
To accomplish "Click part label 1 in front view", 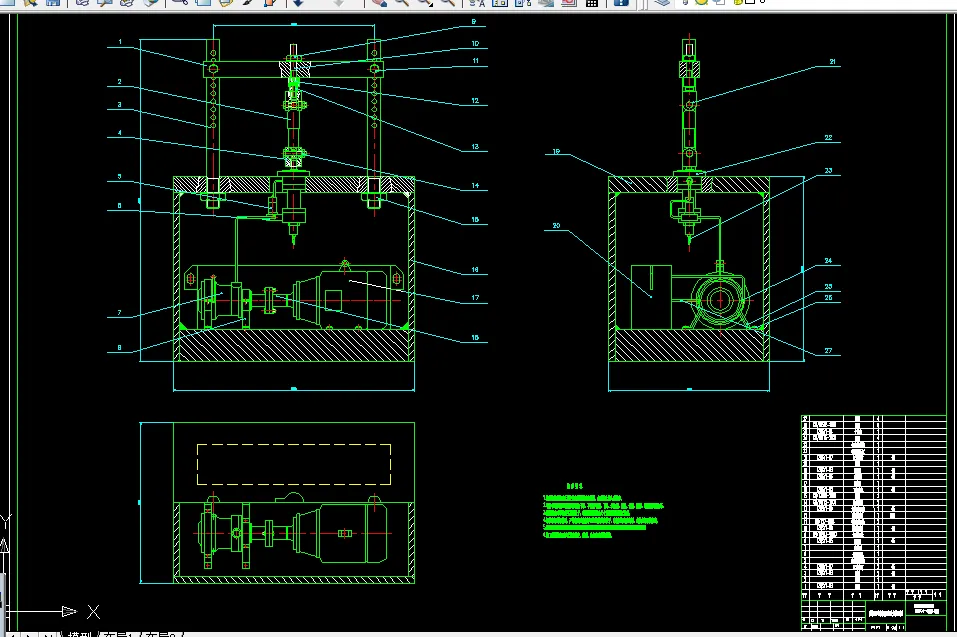I will pyautogui.click(x=120, y=42).
